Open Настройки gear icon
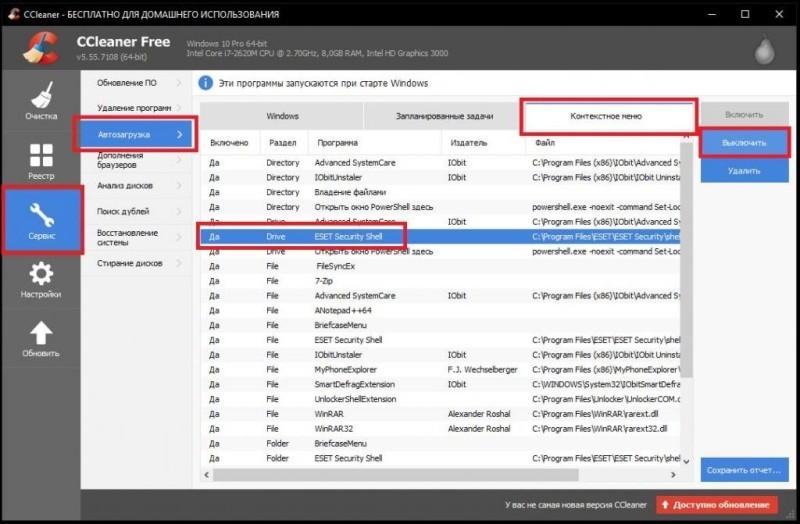 (40, 275)
